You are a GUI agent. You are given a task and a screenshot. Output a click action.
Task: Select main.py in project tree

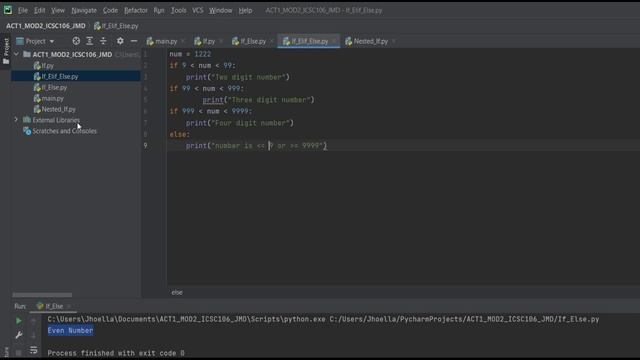click(x=49, y=98)
